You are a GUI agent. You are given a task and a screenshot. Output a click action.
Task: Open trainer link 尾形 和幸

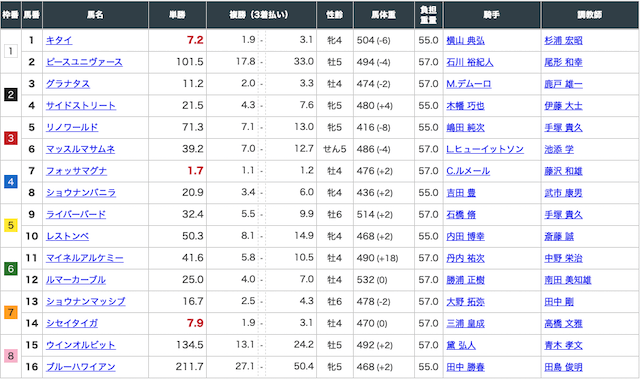coord(563,62)
